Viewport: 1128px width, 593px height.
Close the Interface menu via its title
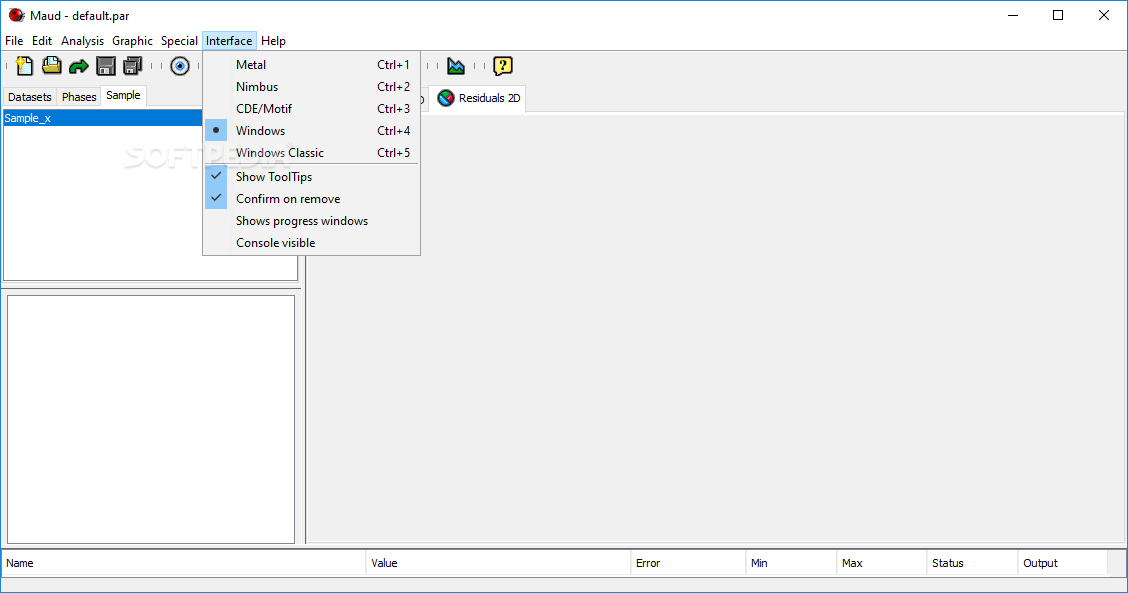point(229,41)
